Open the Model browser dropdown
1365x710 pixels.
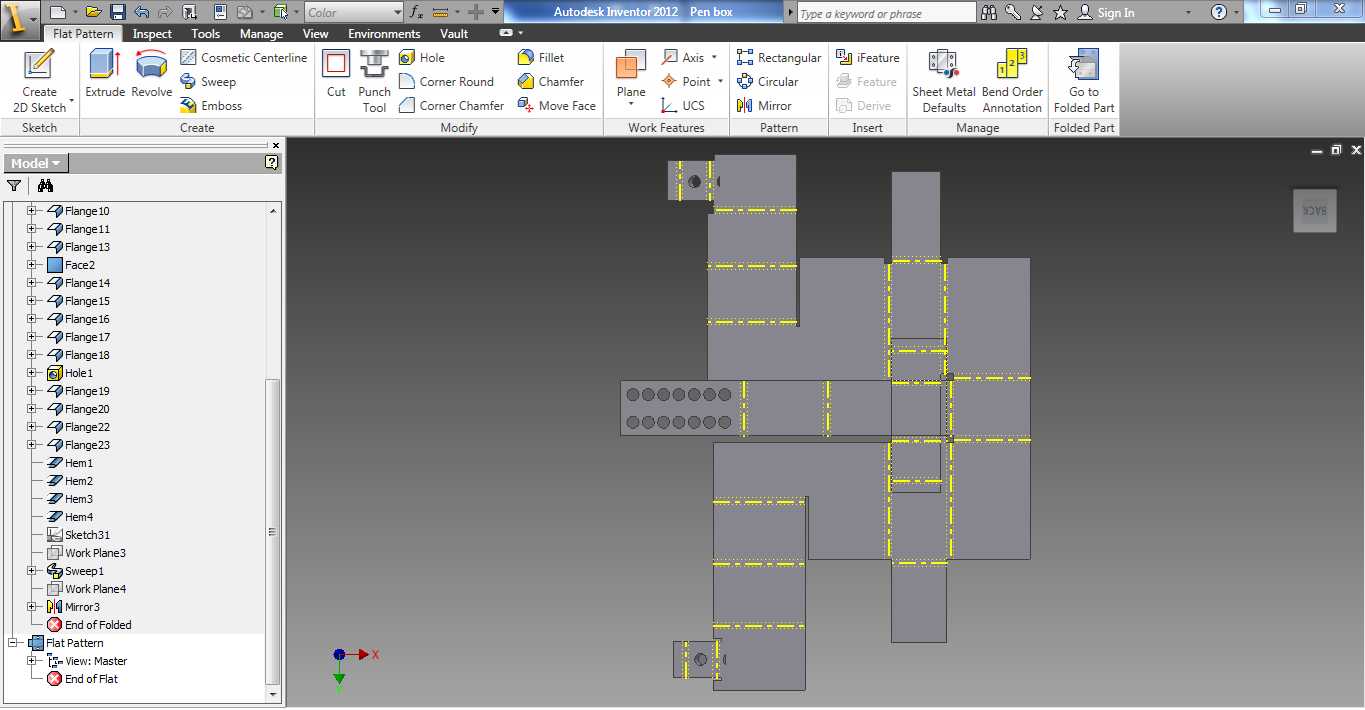(35, 163)
